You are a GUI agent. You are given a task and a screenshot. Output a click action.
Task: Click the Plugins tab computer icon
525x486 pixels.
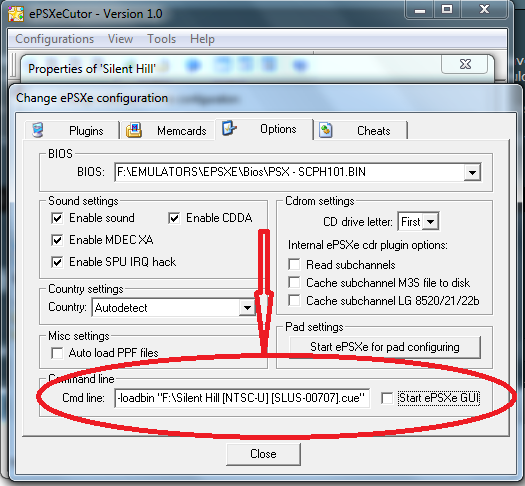[38, 130]
